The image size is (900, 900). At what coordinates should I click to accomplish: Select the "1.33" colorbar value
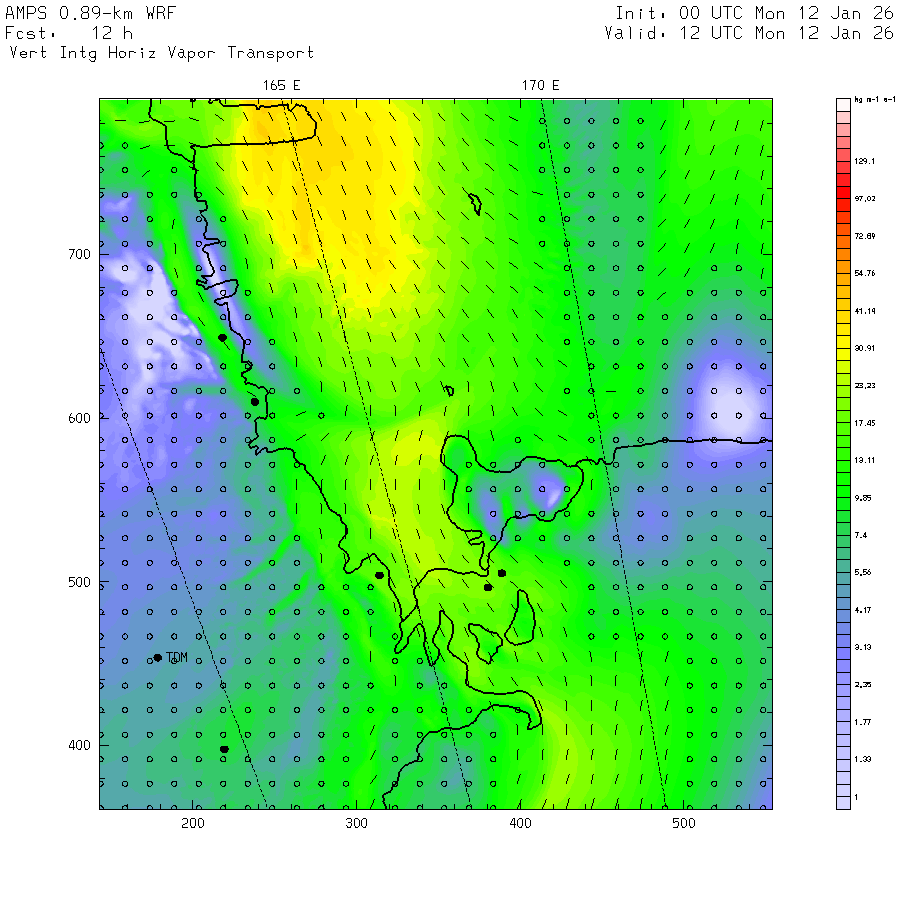[x=863, y=759]
